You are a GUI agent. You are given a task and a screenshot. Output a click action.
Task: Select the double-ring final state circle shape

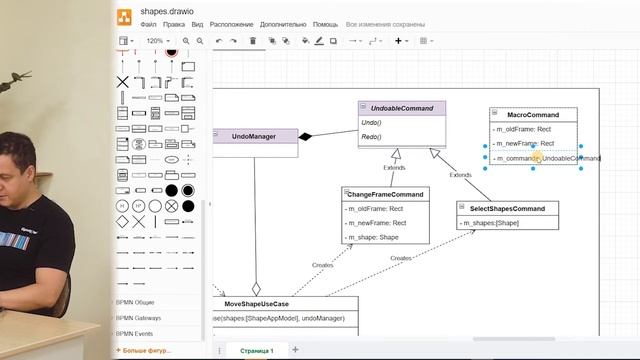(x=188, y=191)
